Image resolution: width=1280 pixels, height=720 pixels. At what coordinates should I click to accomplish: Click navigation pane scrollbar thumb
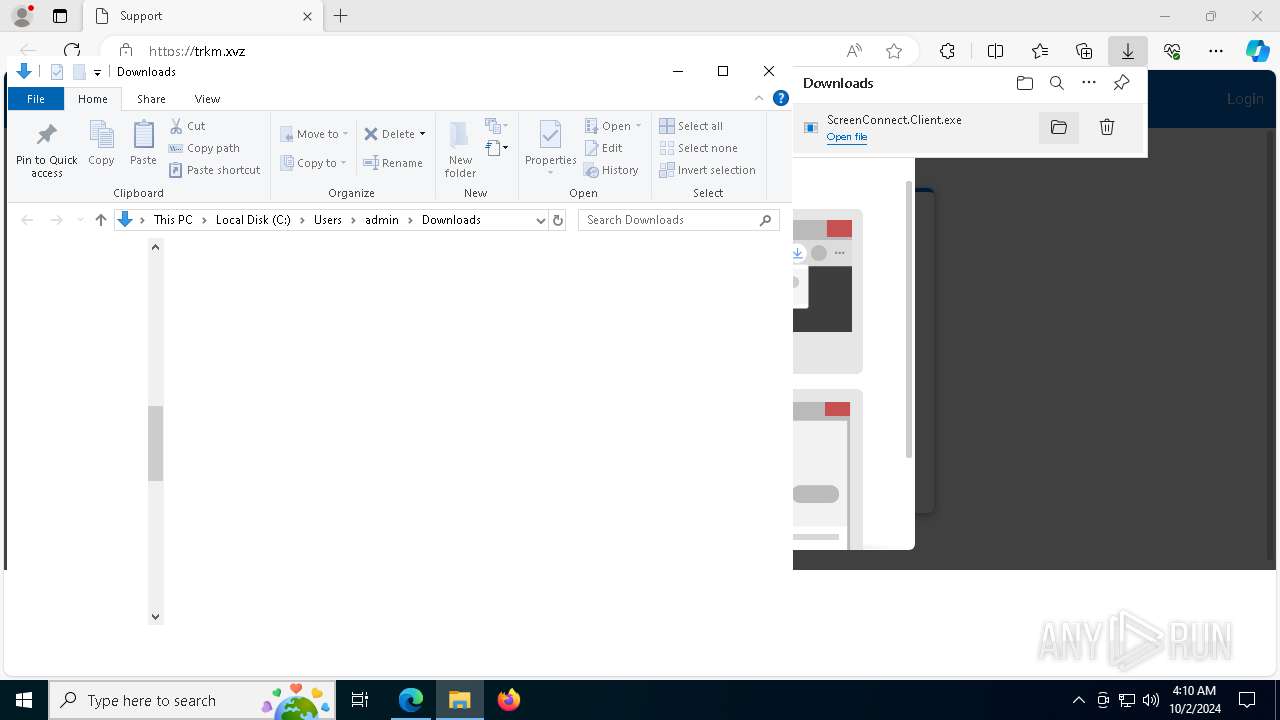click(x=155, y=444)
